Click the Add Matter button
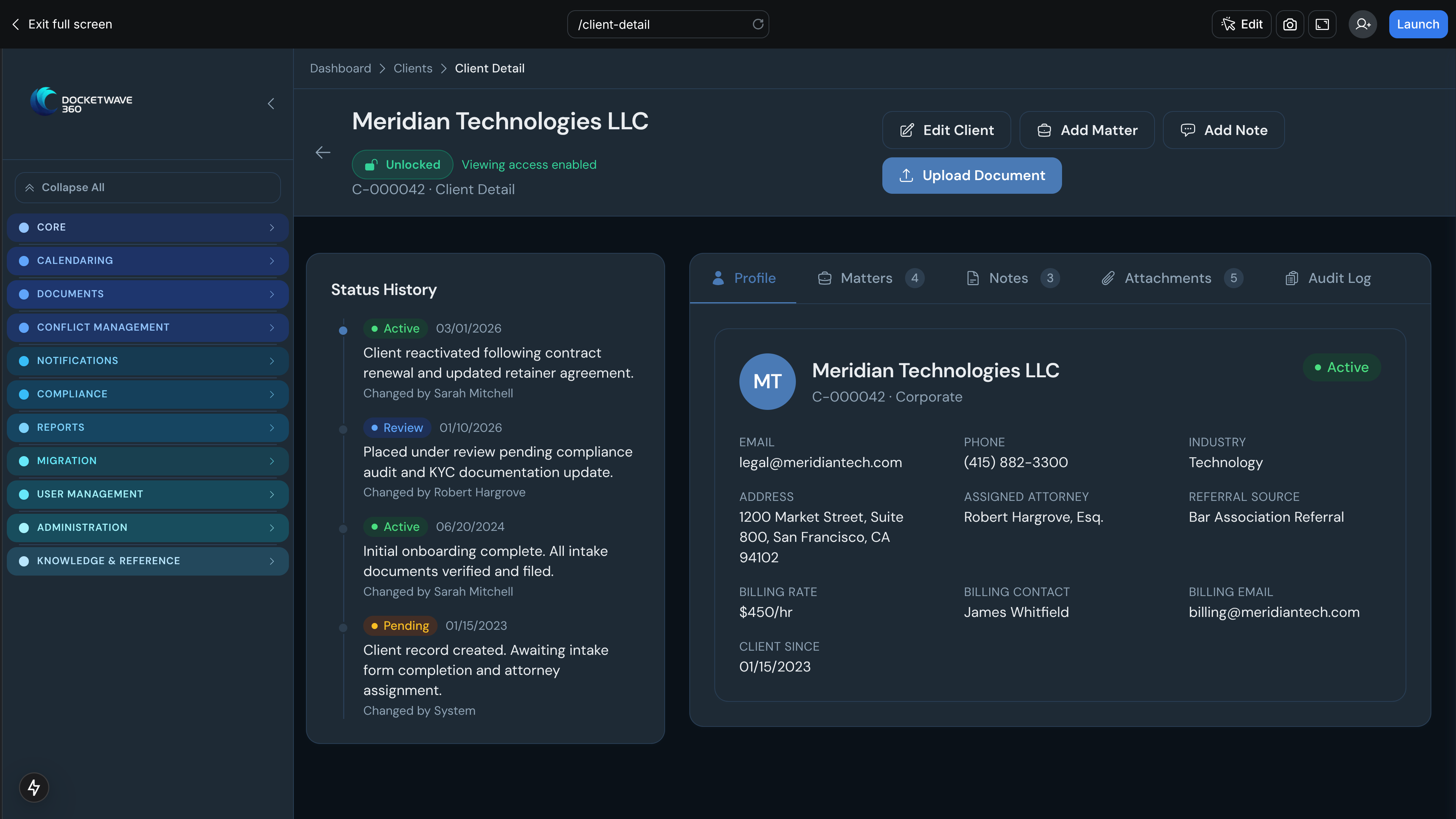The height and width of the screenshot is (819, 1456). (1087, 130)
